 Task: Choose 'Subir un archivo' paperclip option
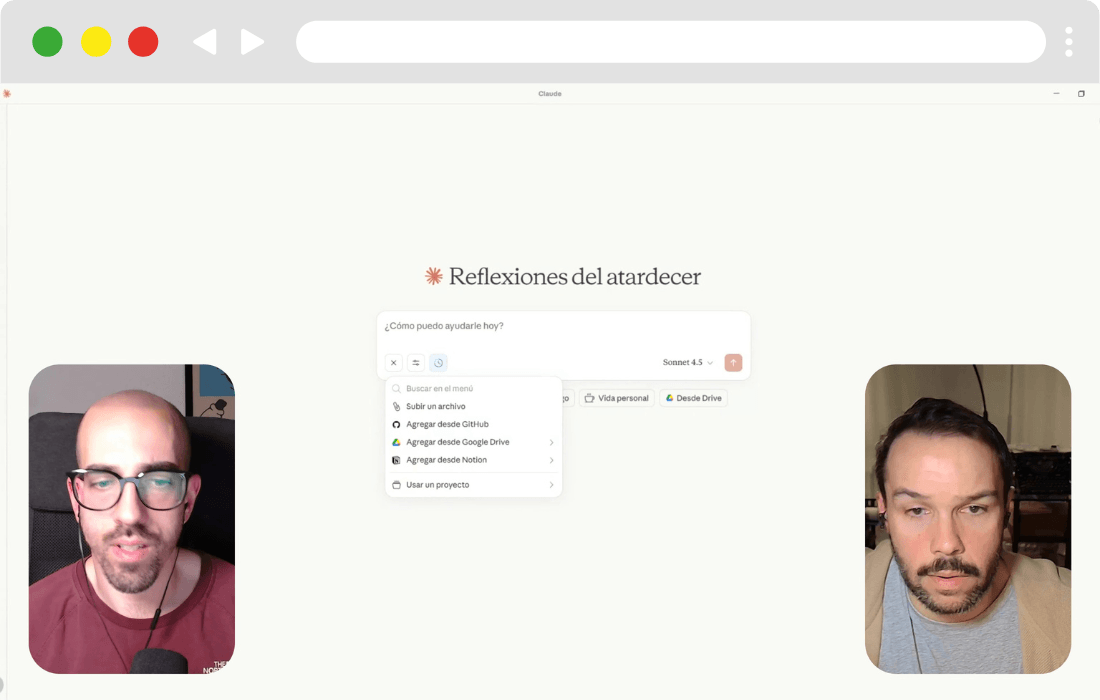tap(474, 407)
